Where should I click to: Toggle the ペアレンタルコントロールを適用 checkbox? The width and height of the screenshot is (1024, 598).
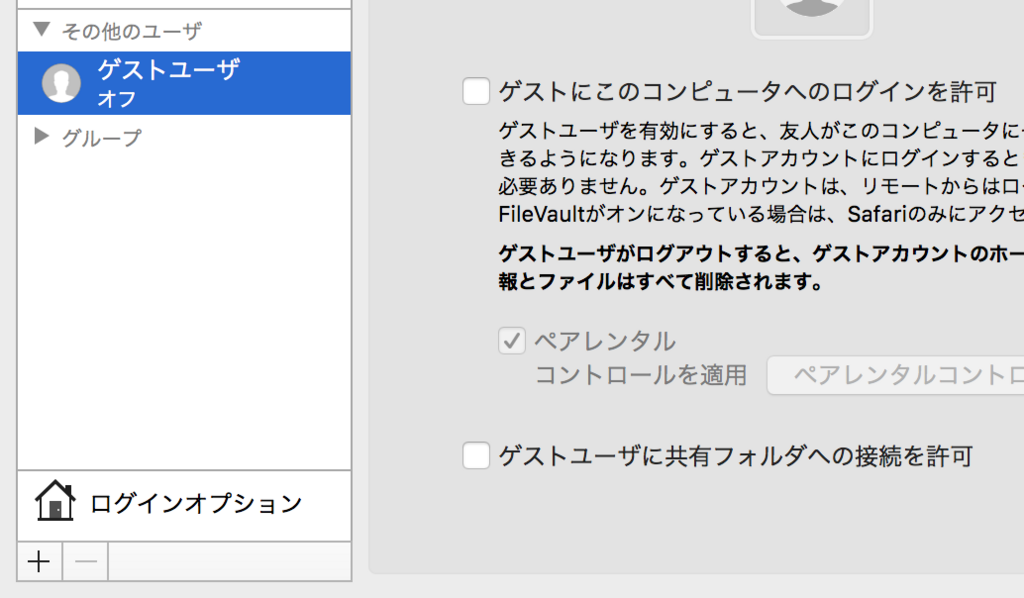(x=511, y=341)
